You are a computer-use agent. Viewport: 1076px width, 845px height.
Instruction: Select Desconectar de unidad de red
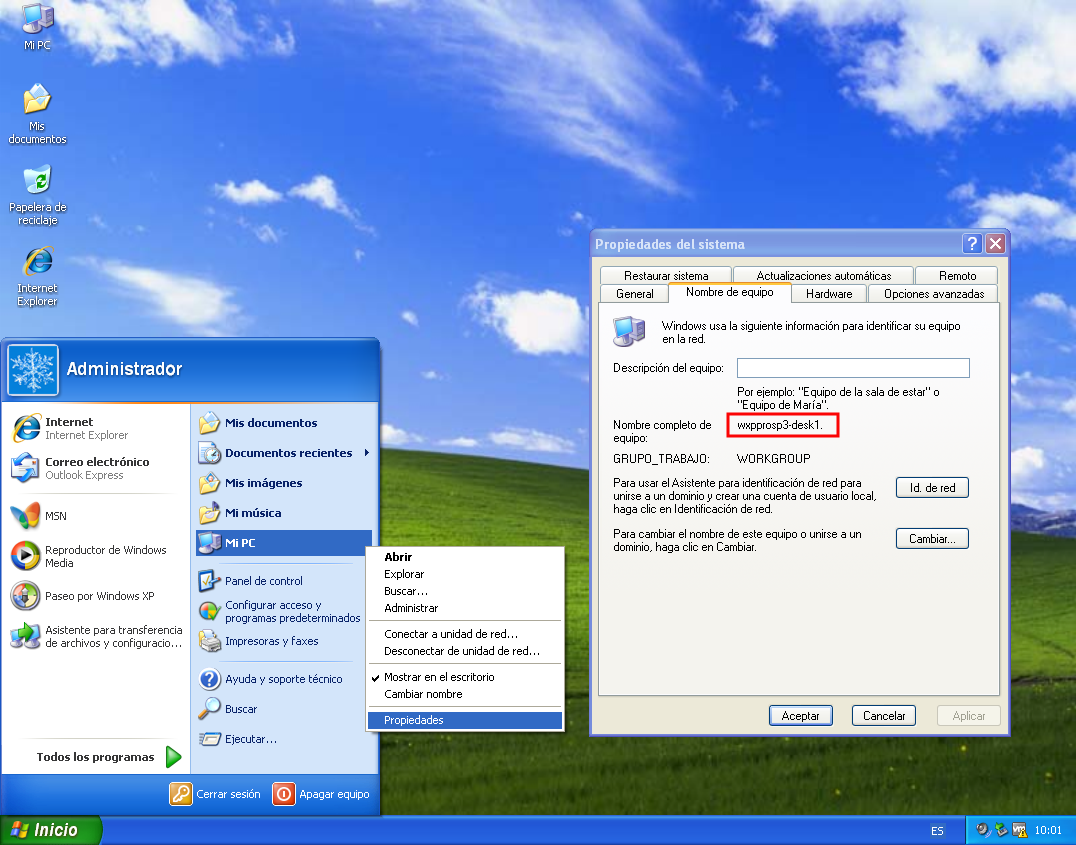[x=465, y=651]
